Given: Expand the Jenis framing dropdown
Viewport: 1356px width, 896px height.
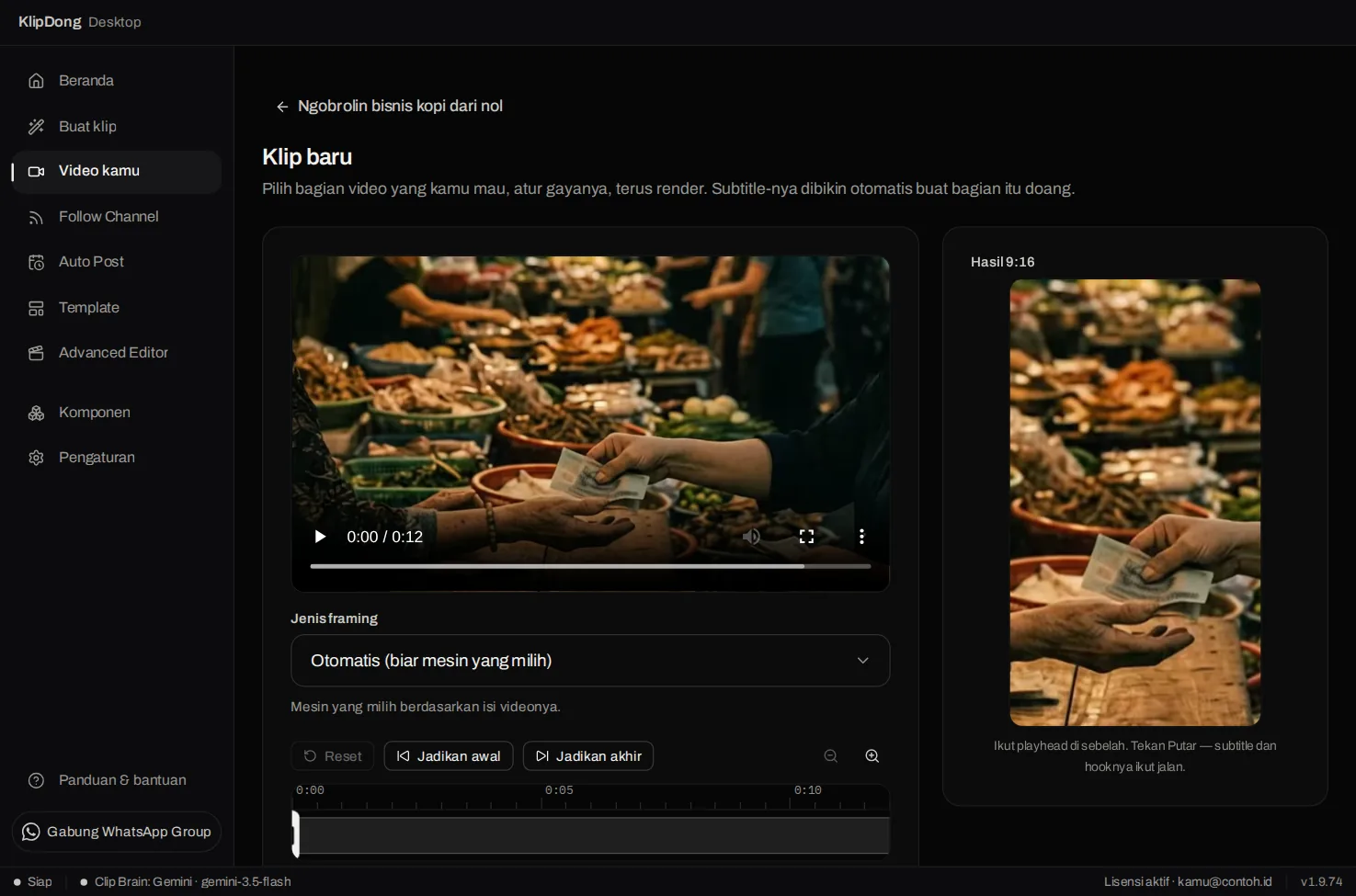Looking at the screenshot, I should tap(590, 661).
